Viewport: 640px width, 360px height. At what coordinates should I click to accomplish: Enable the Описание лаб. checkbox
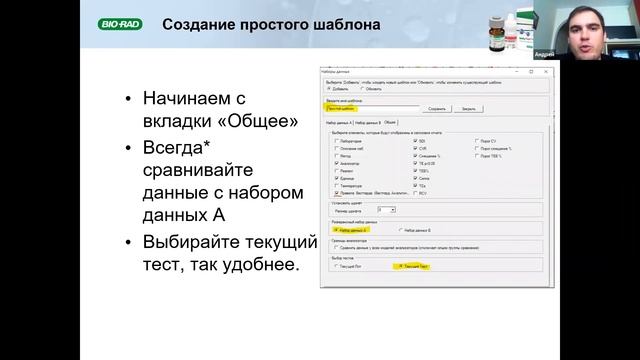click(337, 149)
